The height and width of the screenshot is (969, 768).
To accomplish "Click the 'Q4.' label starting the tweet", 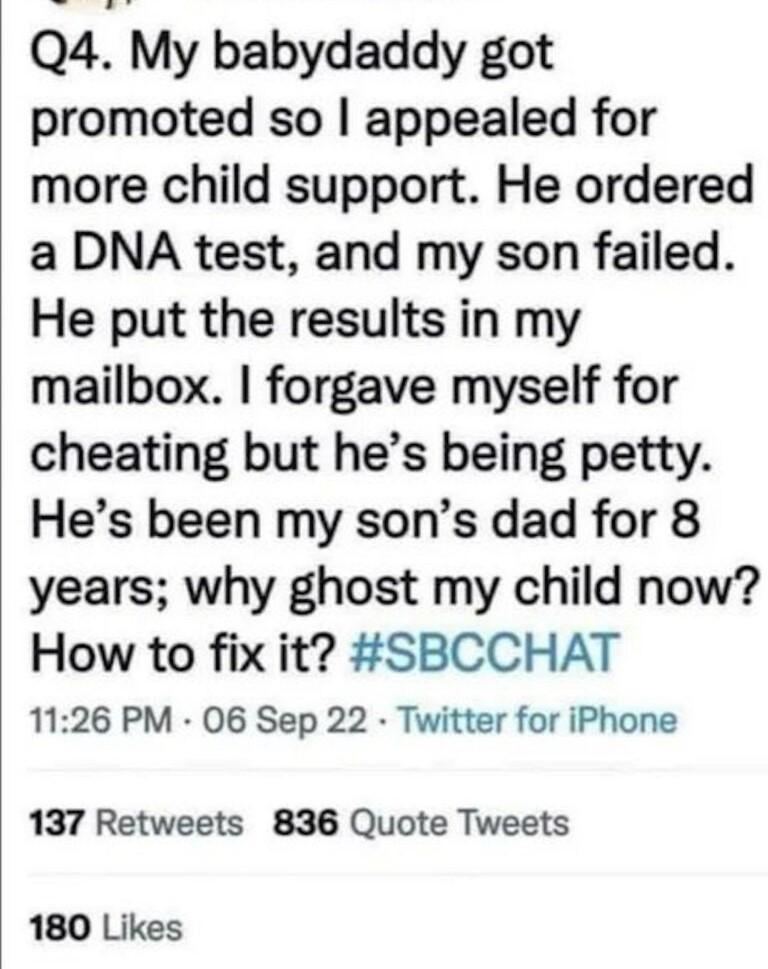I will (74, 56).
